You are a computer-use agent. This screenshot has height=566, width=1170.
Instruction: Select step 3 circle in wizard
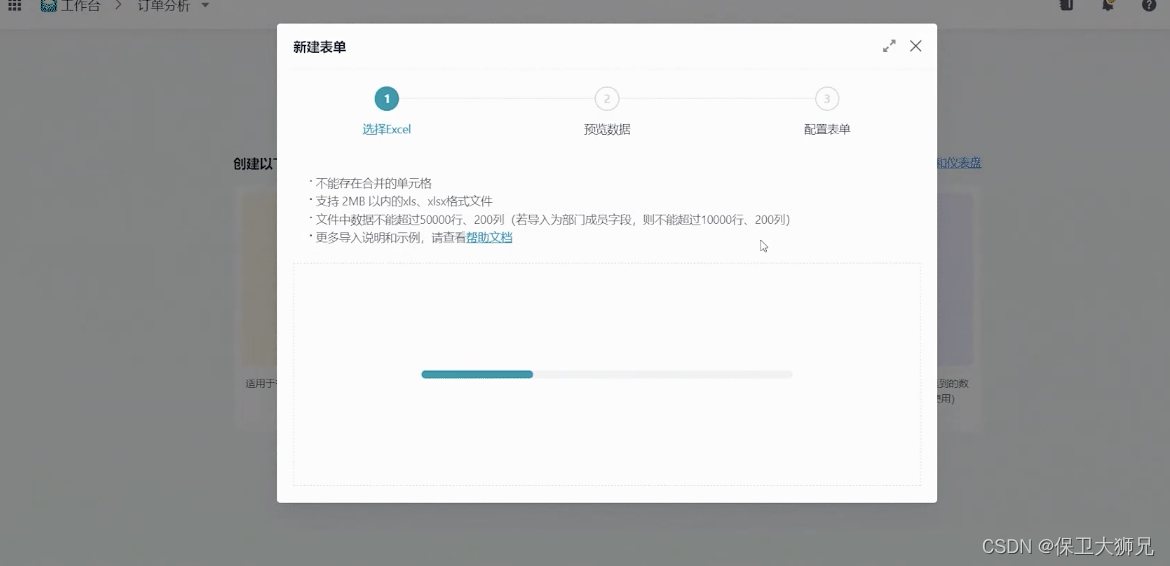(827, 98)
